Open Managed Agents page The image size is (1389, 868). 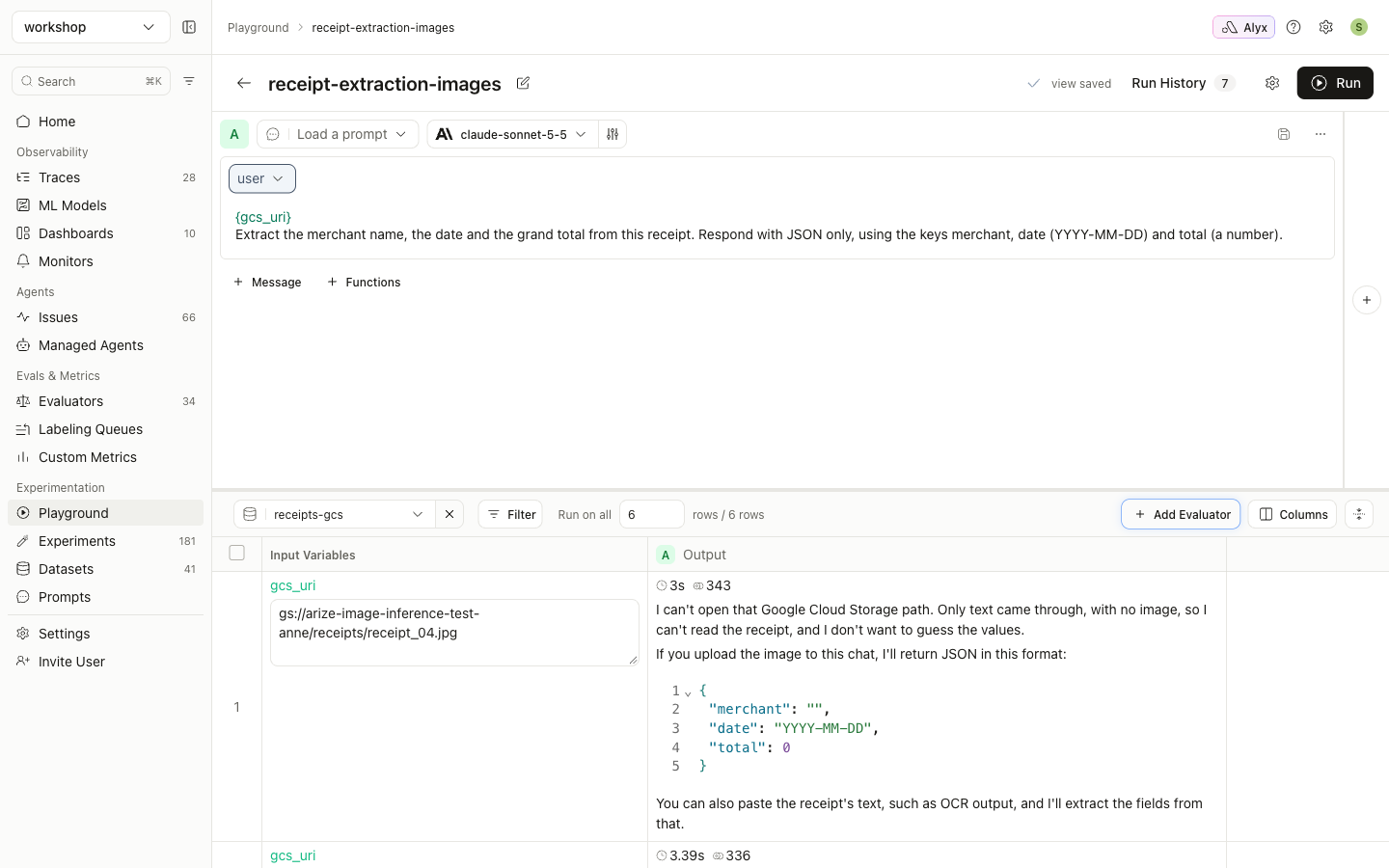(x=106, y=345)
